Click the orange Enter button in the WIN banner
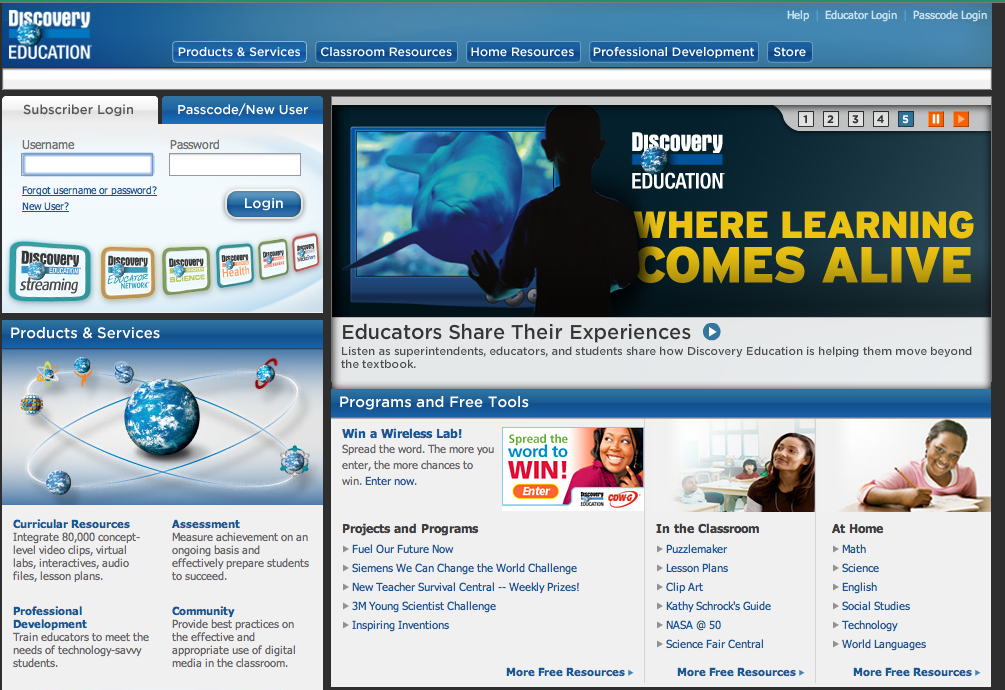The image size is (1005, 690). (536, 491)
